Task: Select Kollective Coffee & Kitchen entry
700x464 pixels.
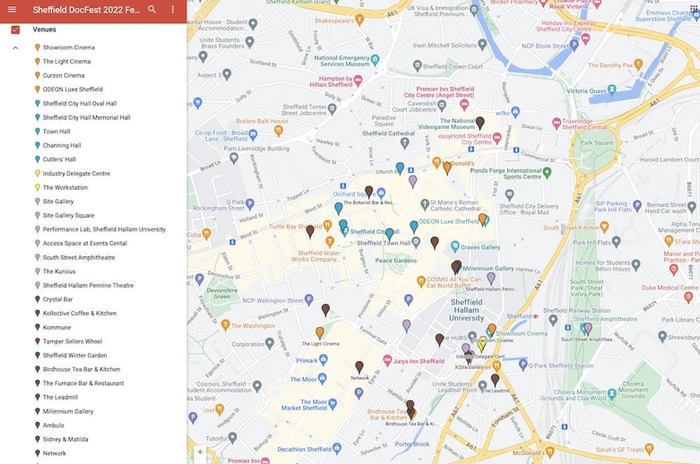Action: [x=79, y=314]
